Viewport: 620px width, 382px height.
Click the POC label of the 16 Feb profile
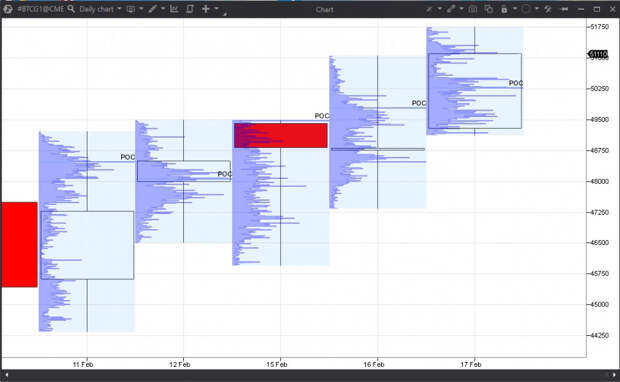click(419, 103)
